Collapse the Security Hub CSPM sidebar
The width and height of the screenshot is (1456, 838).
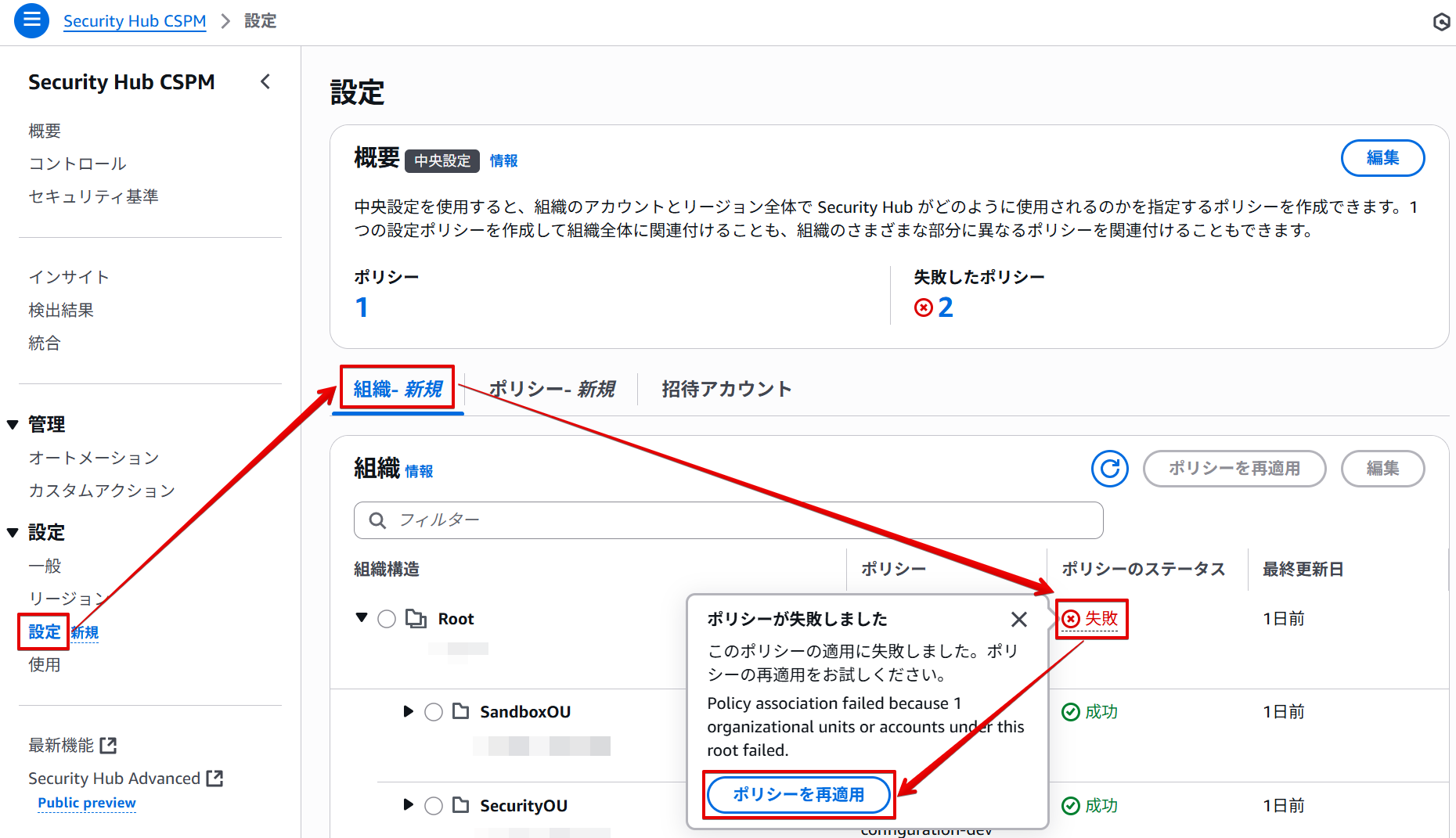click(x=265, y=81)
